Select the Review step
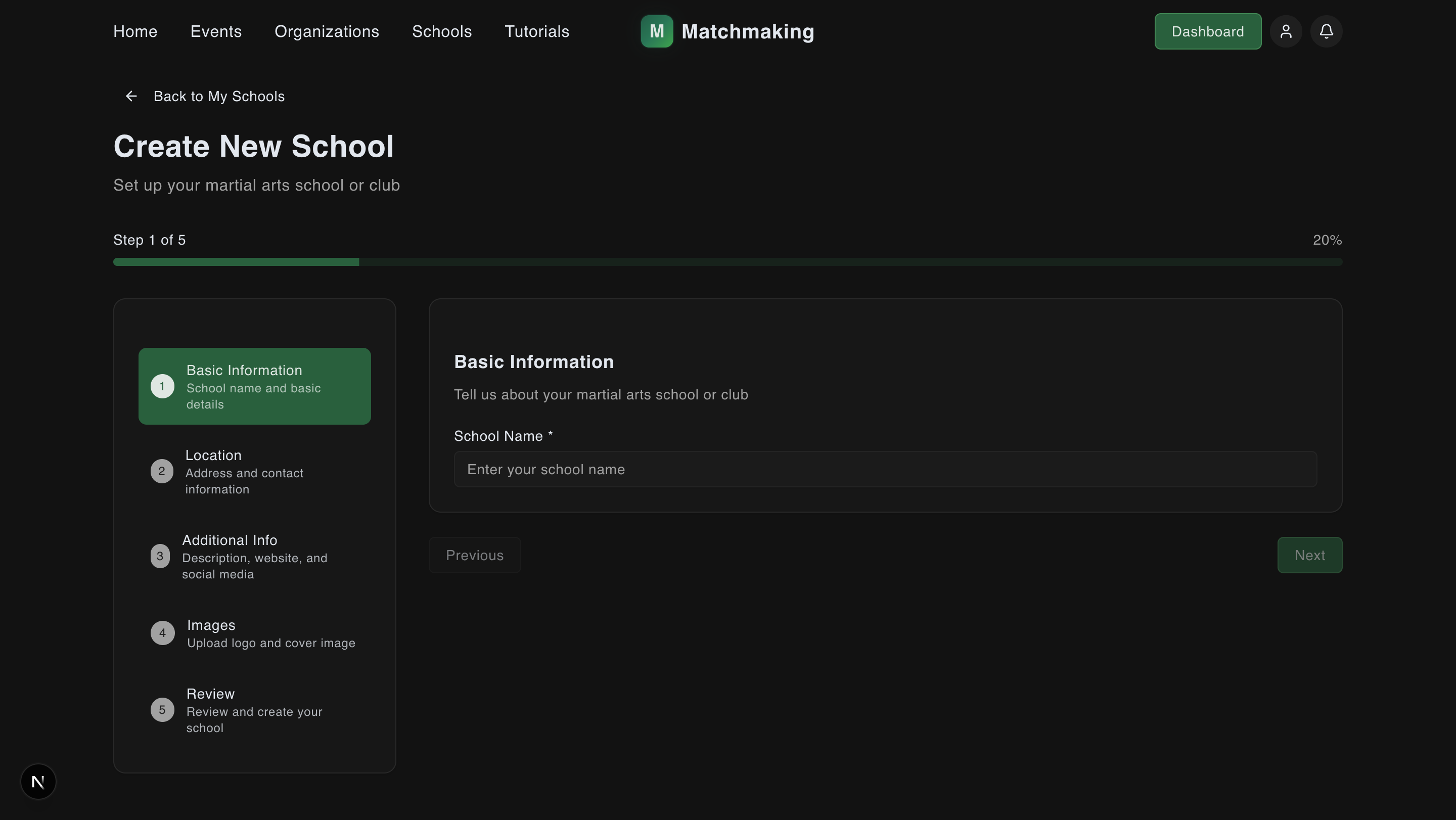This screenshot has height=820, width=1456. 254,710
